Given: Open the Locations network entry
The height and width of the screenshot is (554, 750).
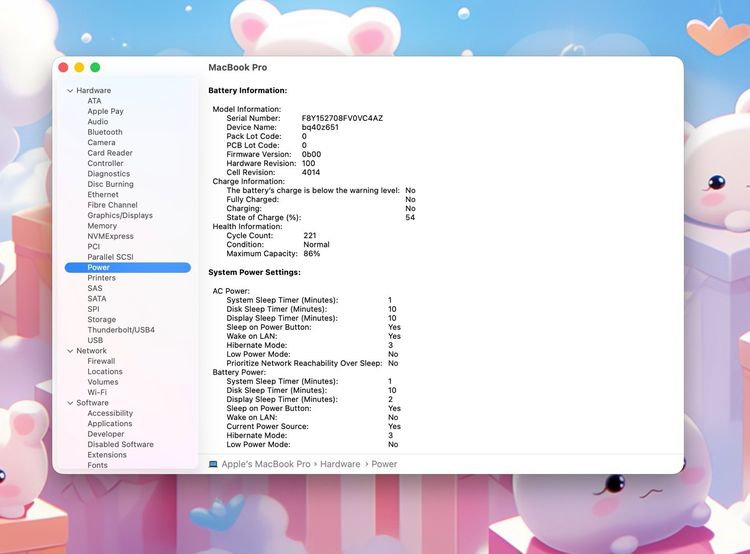Looking at the screenshot, I should [105, 372].
